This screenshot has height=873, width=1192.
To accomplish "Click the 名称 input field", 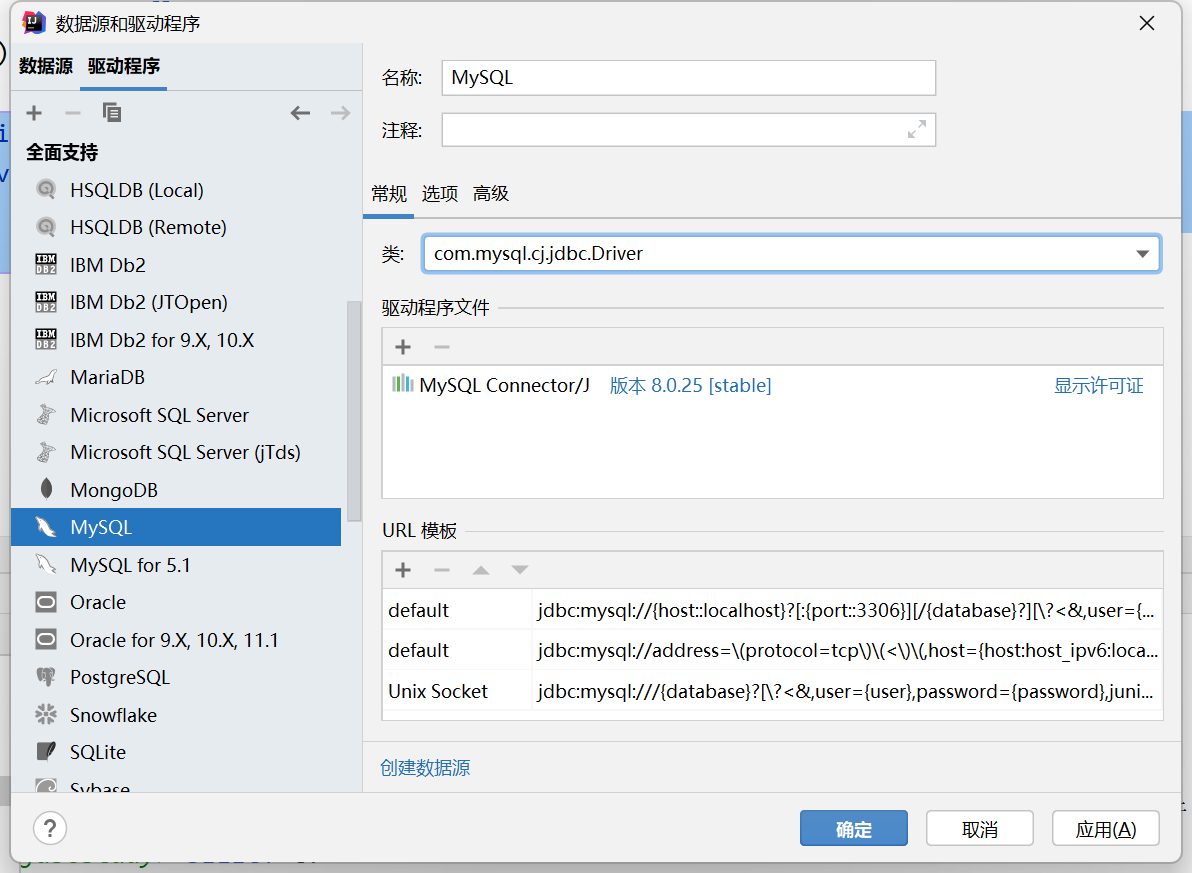I will tap(689, 78).
